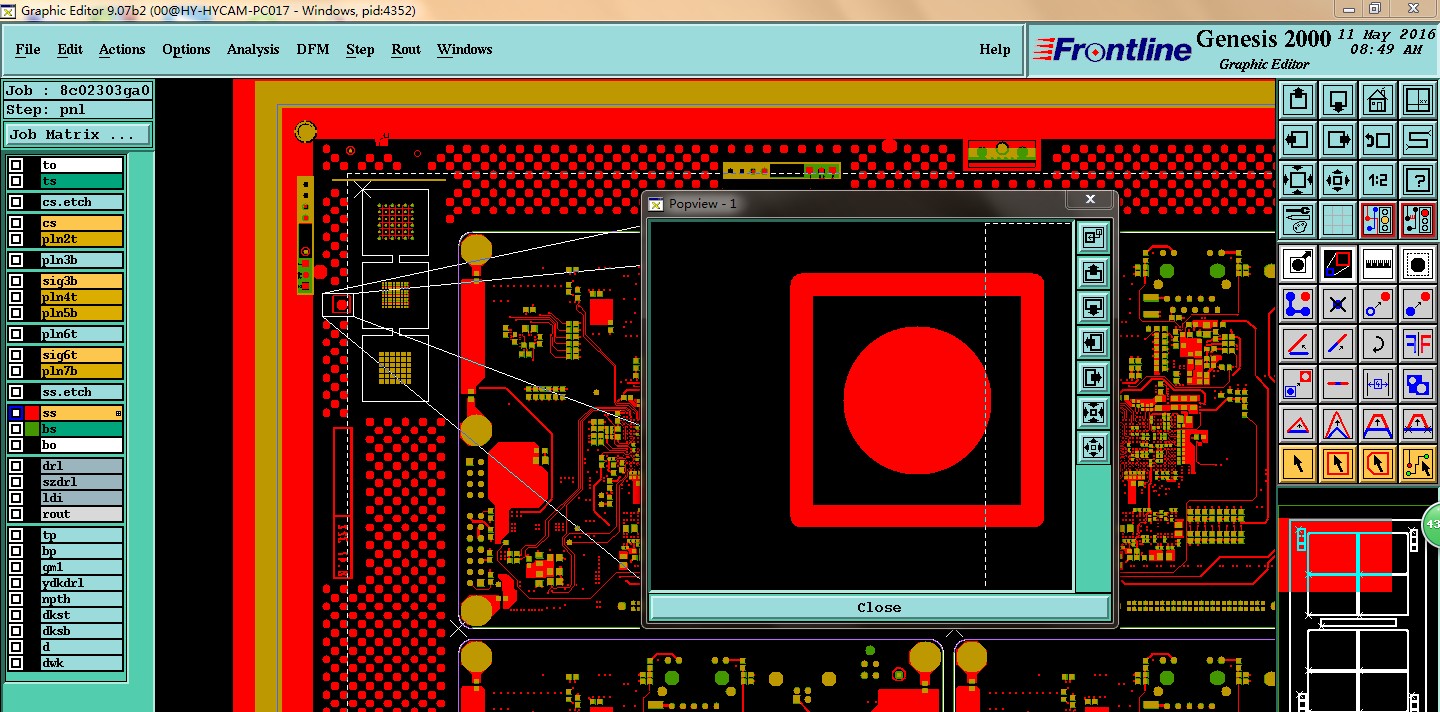
Task: Toggle the grid display icon
Action: pyautogui.click(x=1338, y=220)
